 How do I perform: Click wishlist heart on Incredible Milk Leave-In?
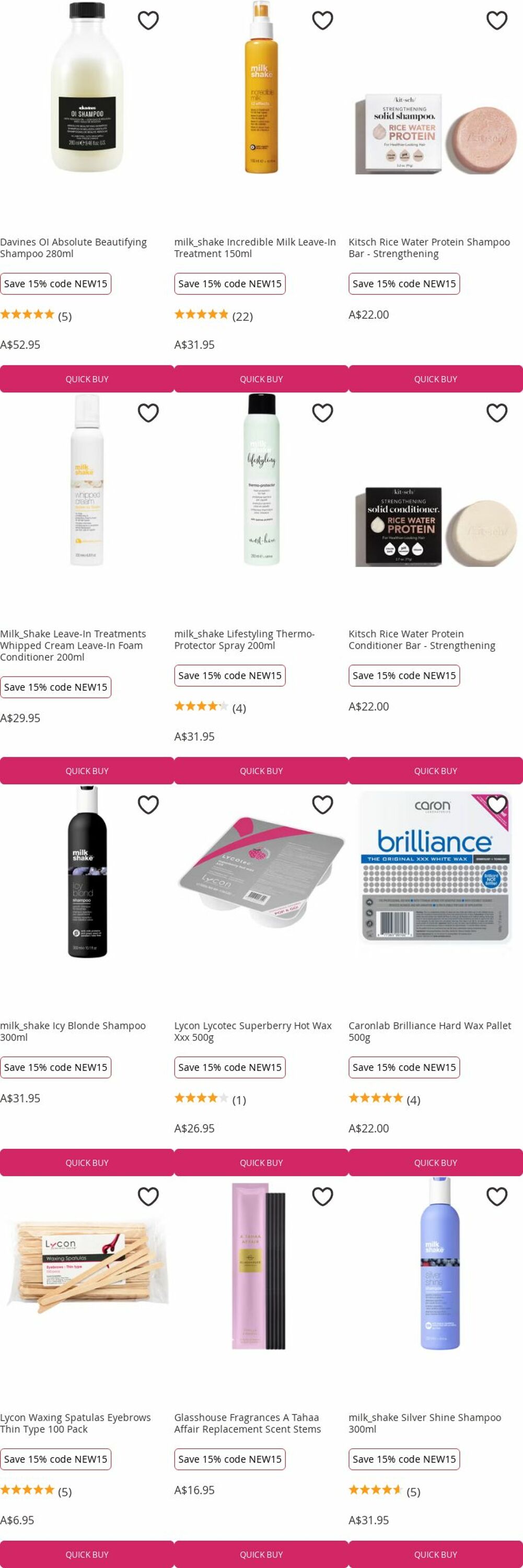click(322, 21)
